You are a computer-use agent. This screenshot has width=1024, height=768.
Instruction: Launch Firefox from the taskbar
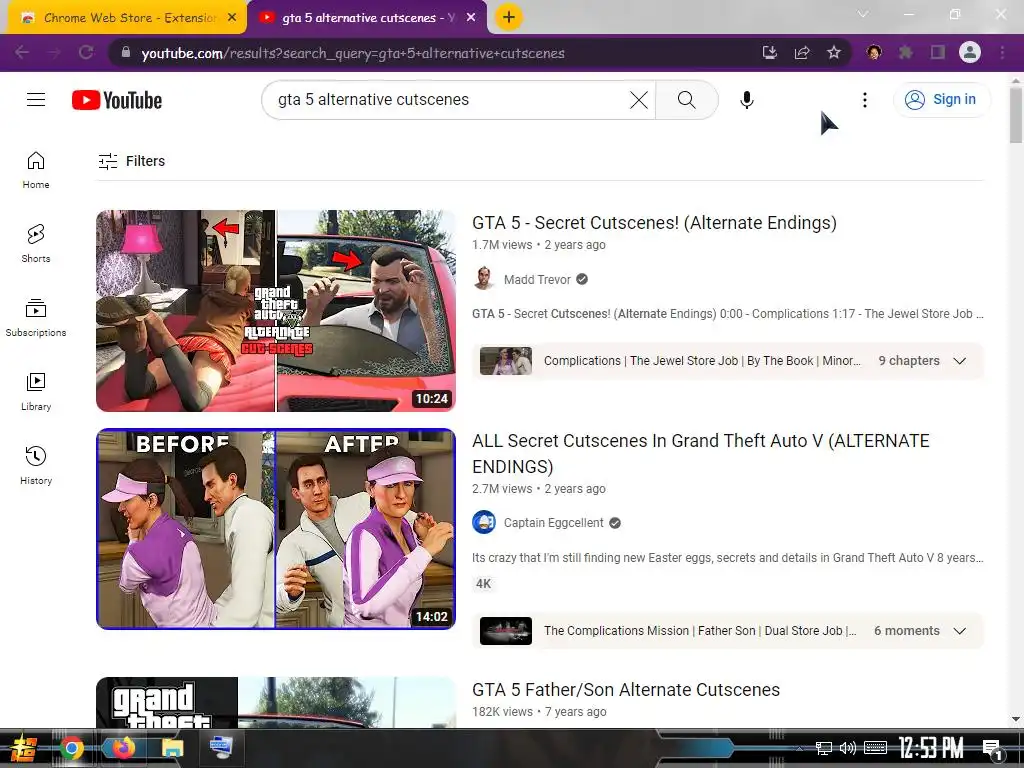[122, 748]
